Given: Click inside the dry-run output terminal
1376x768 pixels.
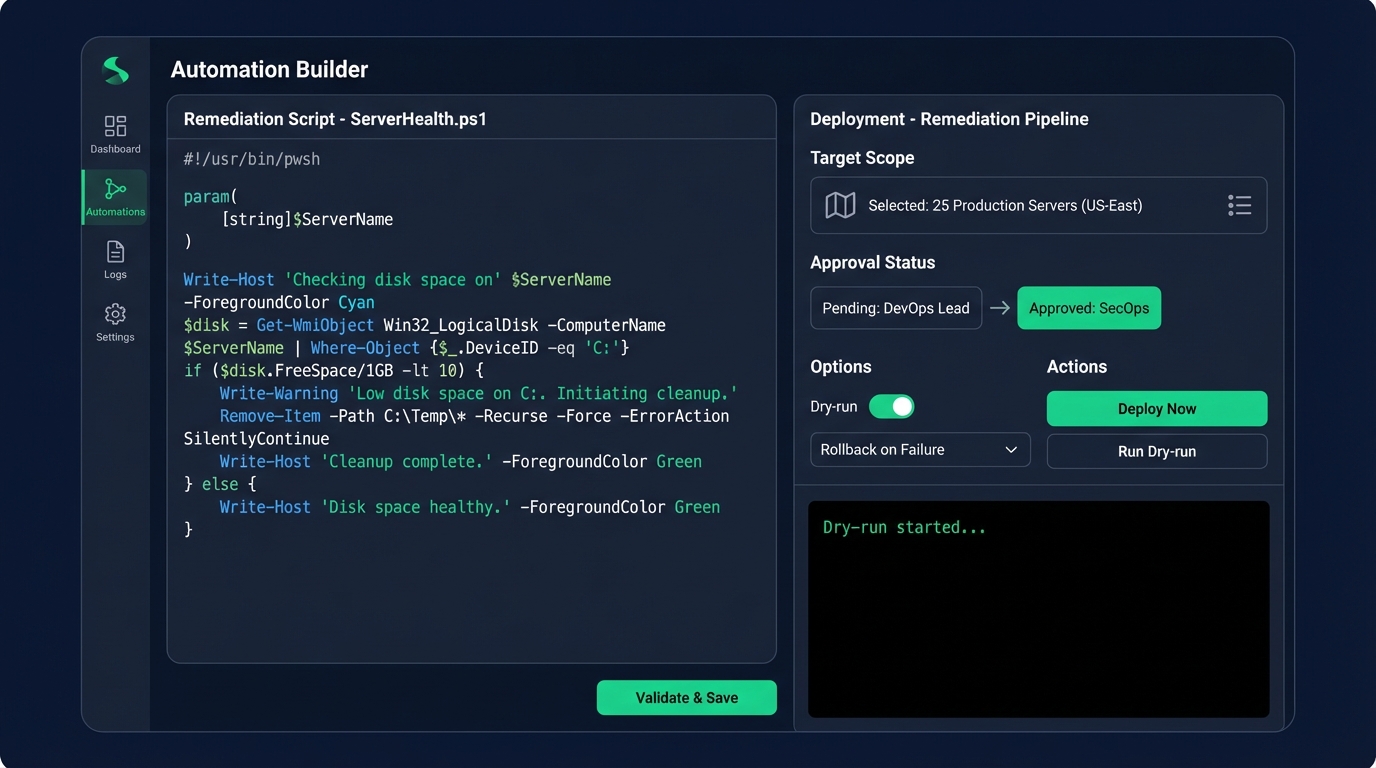Looking at the screenshot, I should pos(1039,608).
